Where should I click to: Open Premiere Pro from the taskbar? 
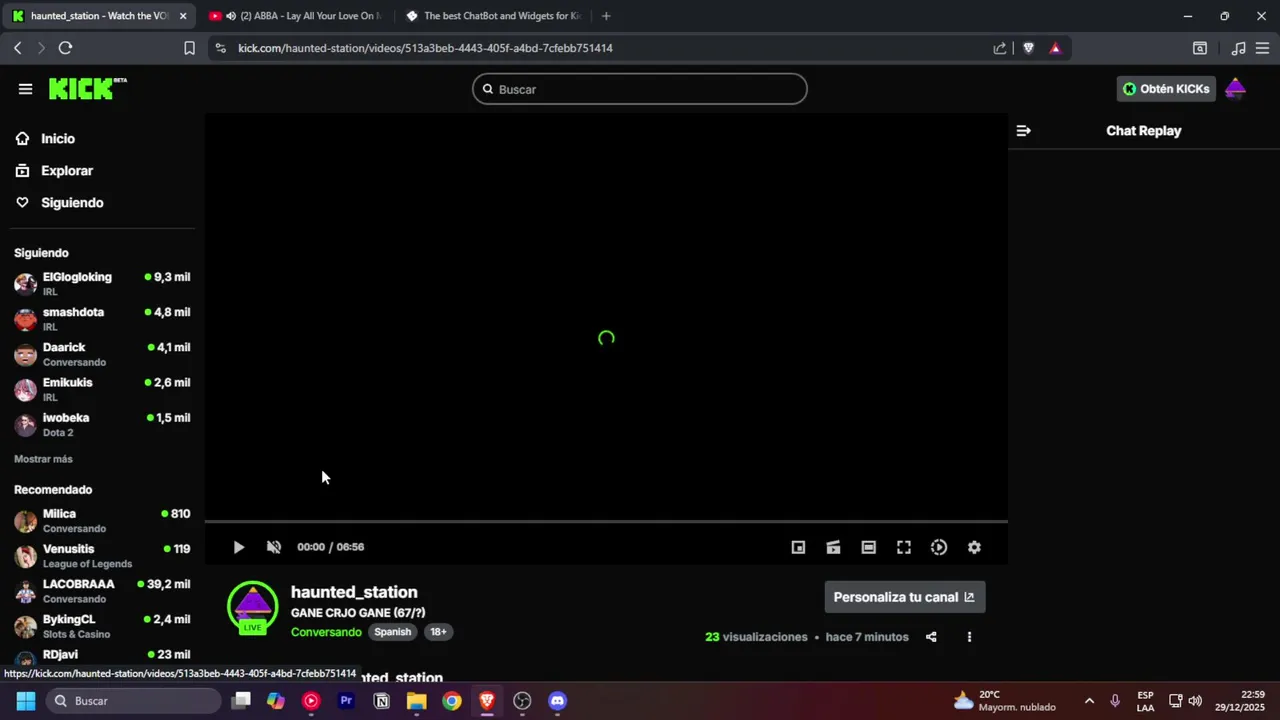[346, 701]
